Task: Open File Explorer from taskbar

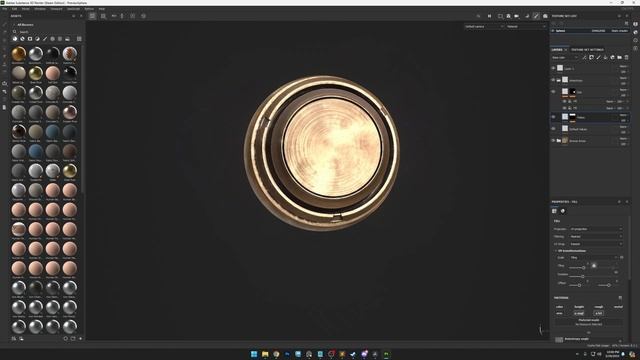Action: coord(265,354)
